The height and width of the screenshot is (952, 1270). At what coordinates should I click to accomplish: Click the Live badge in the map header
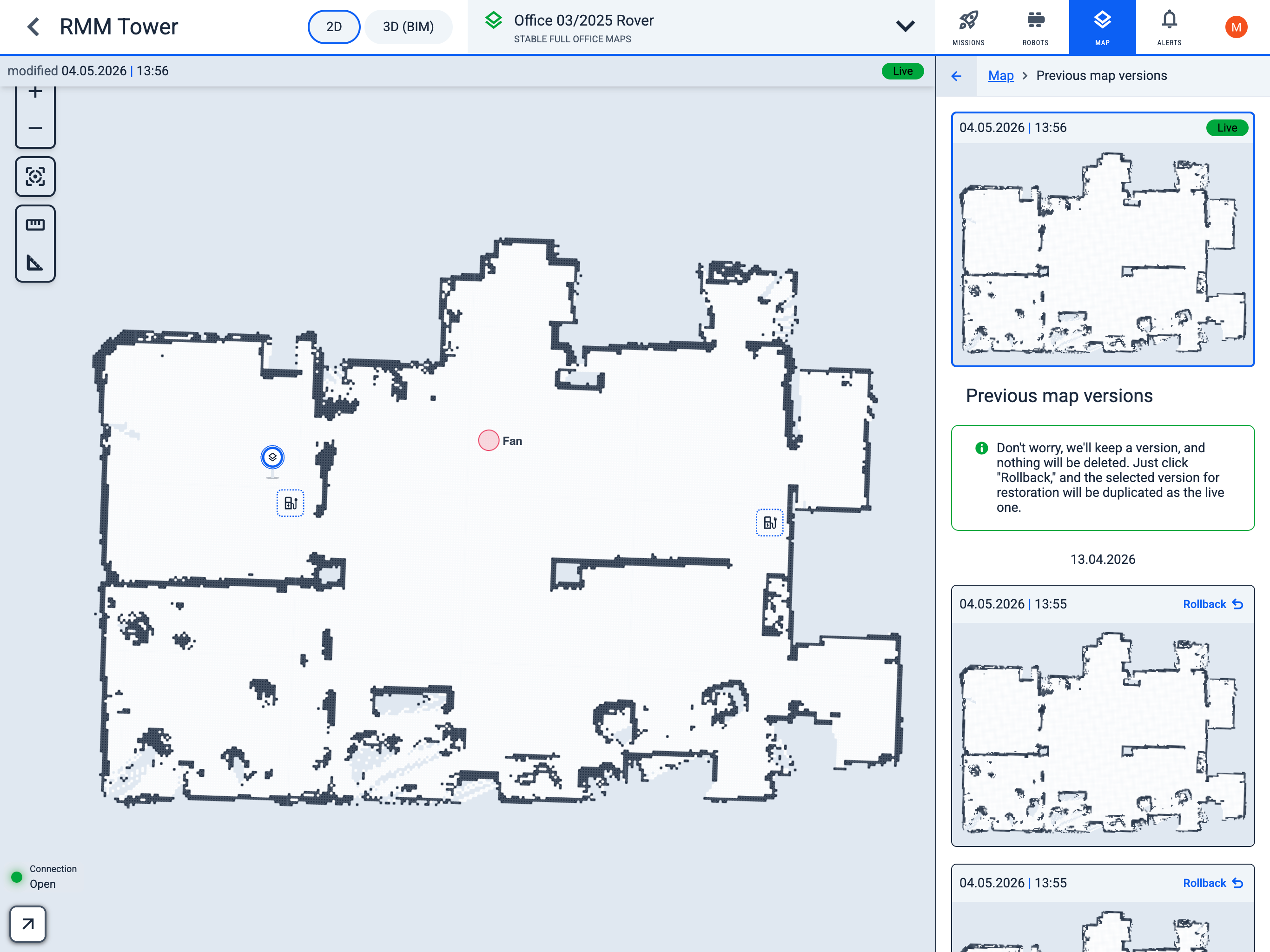[x=903, y=71]
